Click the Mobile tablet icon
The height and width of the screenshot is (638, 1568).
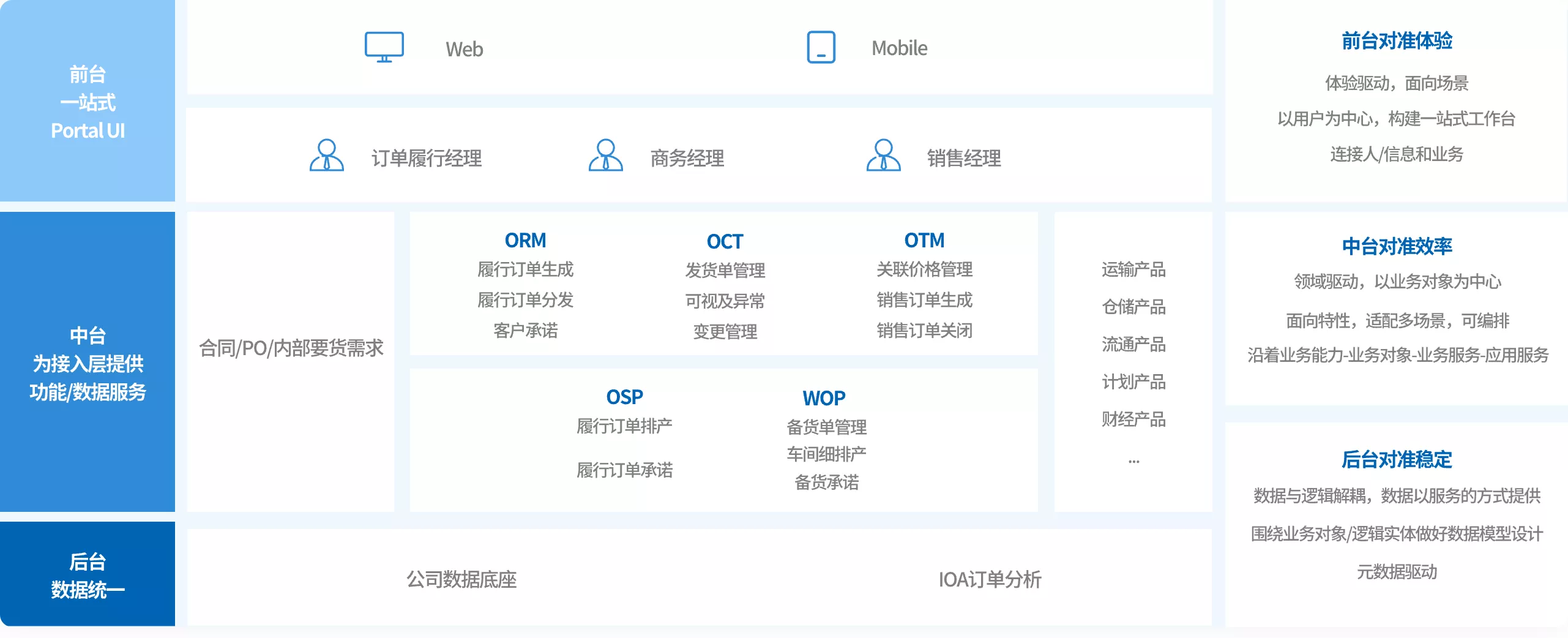[821, 47]
